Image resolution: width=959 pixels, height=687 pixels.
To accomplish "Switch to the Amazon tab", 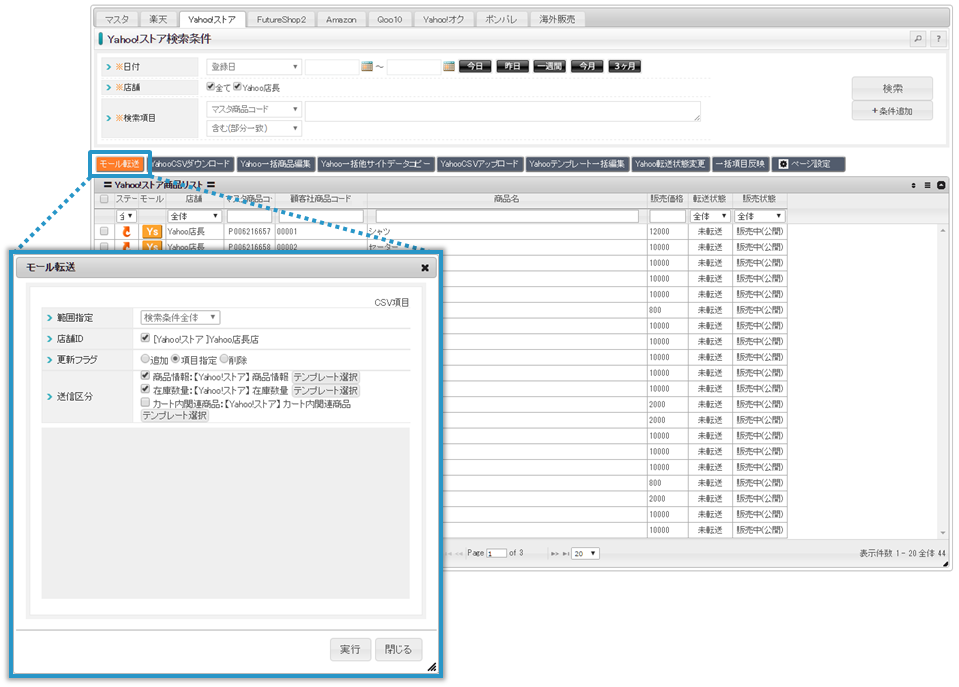I will click(340, 19).
